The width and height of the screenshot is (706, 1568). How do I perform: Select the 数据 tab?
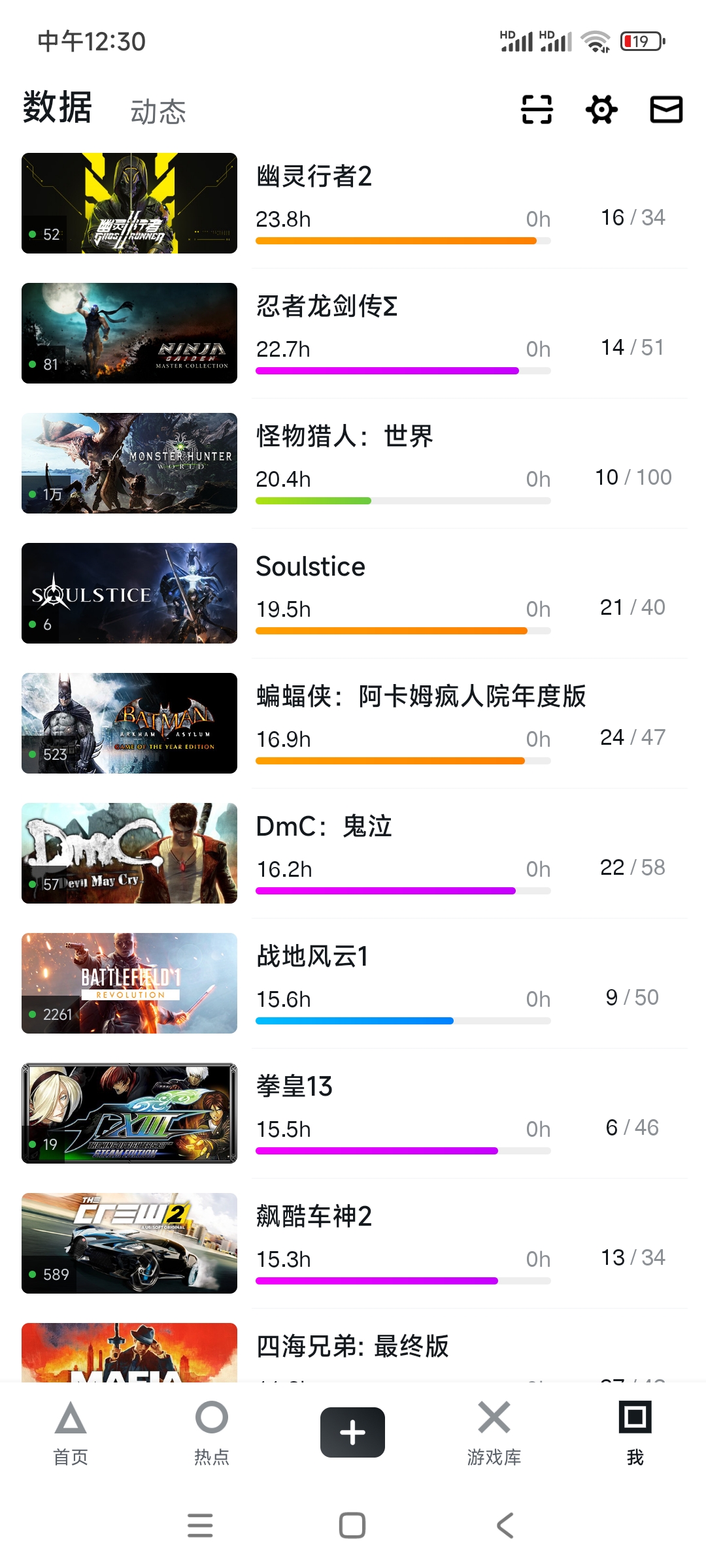click(58, 108)
